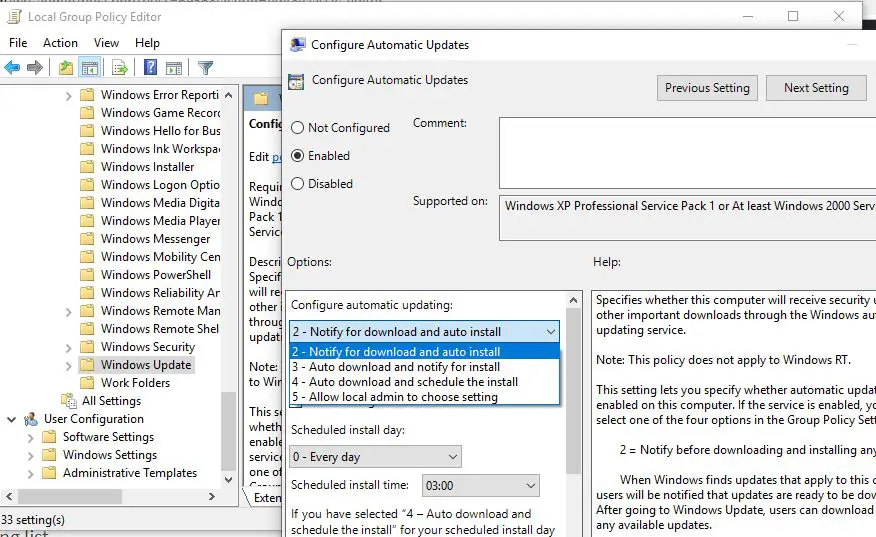Open the Action menu

tap(60, 42)
